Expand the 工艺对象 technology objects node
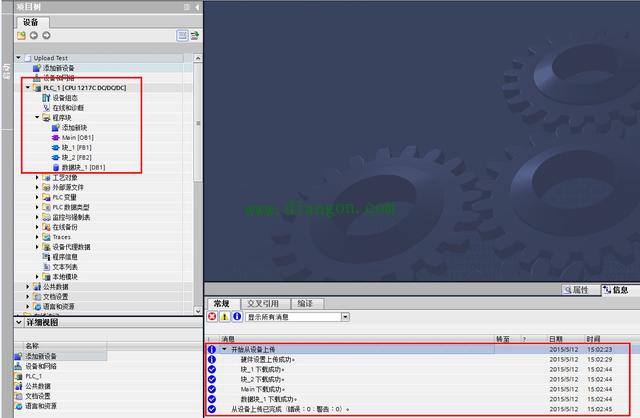 [38, 177]
